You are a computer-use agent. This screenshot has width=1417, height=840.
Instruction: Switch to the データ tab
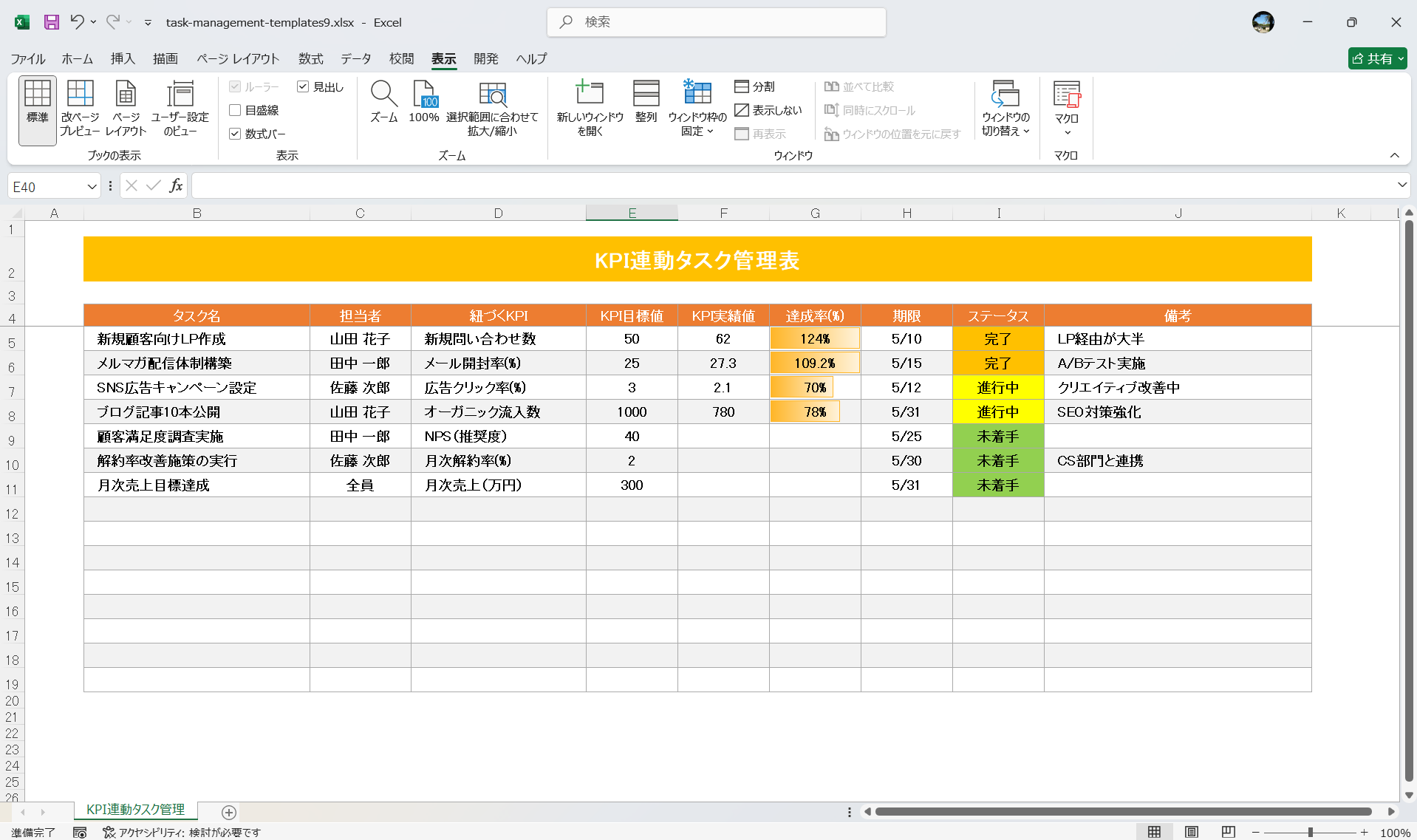(356, 58)
